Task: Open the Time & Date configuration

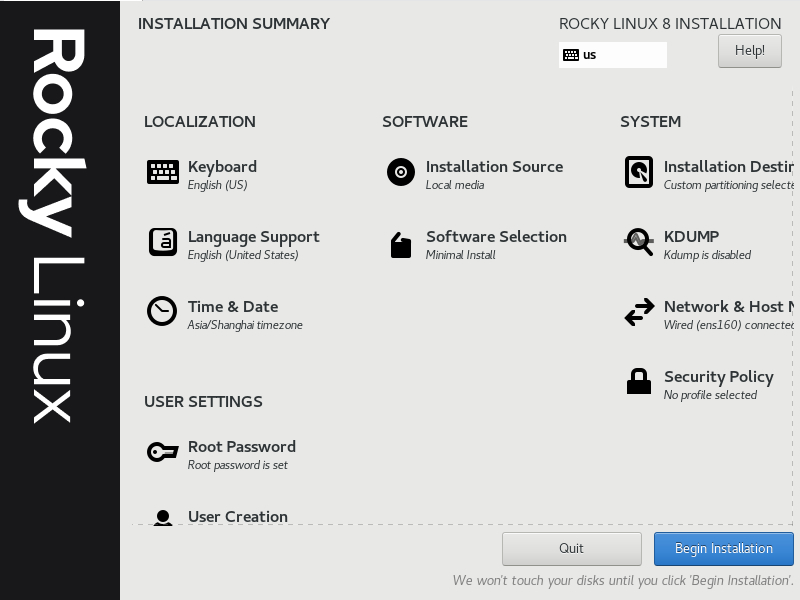Action: [x=233, y=307]
